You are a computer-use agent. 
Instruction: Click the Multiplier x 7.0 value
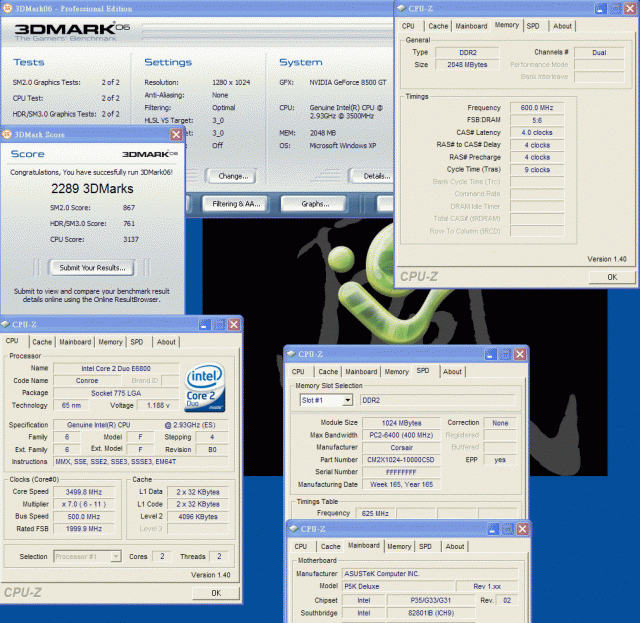[x=84, y=504]
